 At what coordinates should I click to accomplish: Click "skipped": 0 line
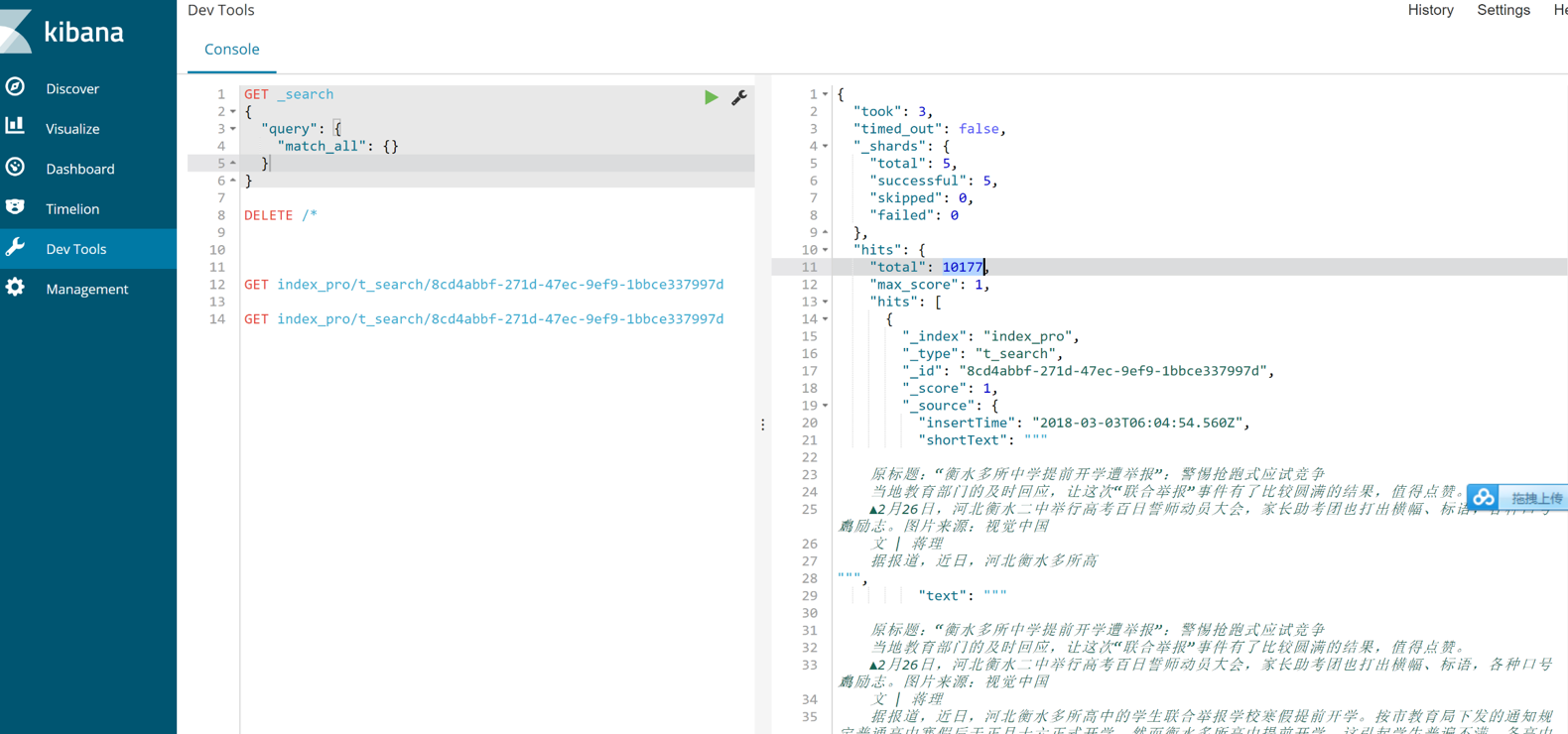[x=921, y=198]
